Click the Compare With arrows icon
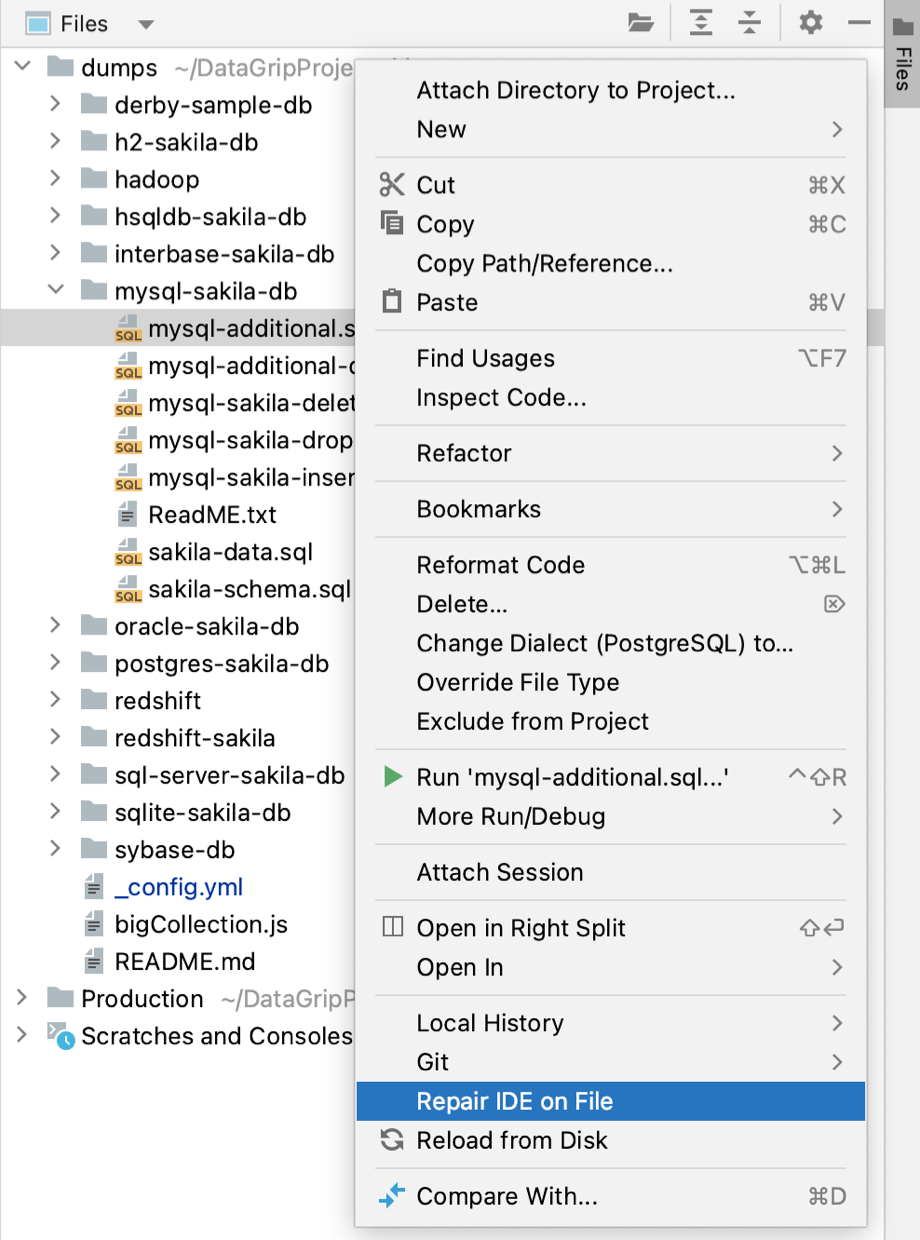The height and width of the screenshot is (1240, 920). pos(392,1196)
